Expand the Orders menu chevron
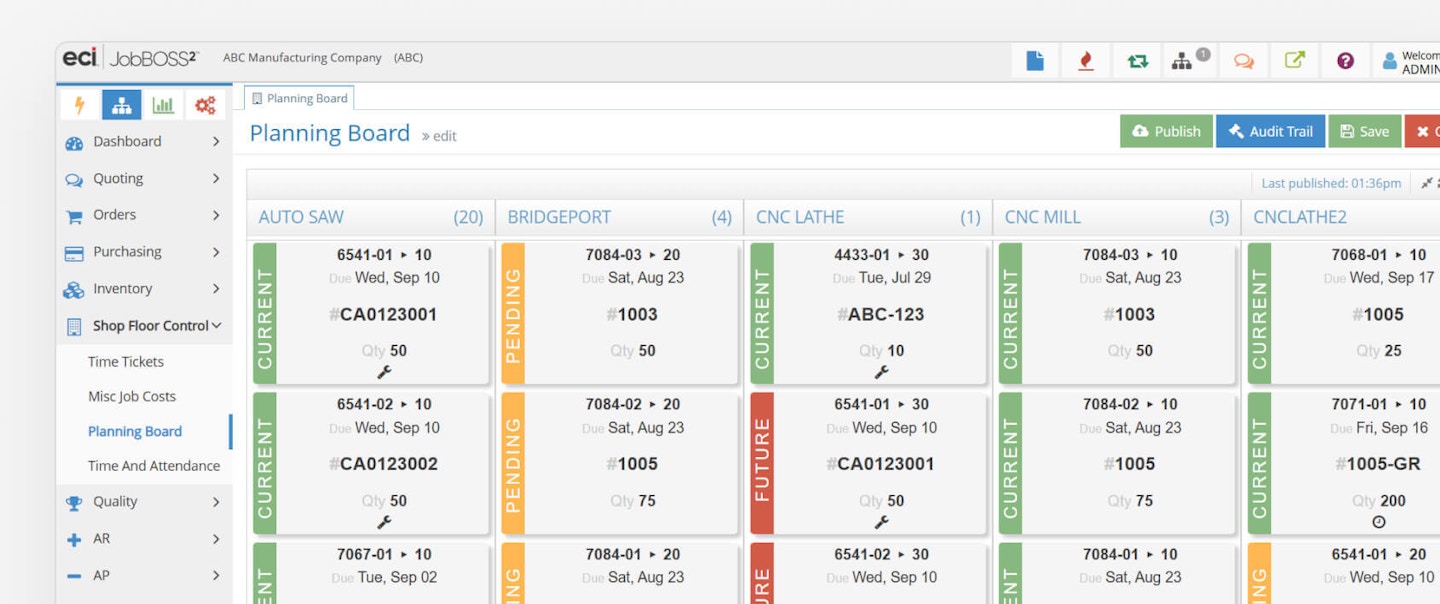This screenshot has width=1440, height=604. coord(216,215)
